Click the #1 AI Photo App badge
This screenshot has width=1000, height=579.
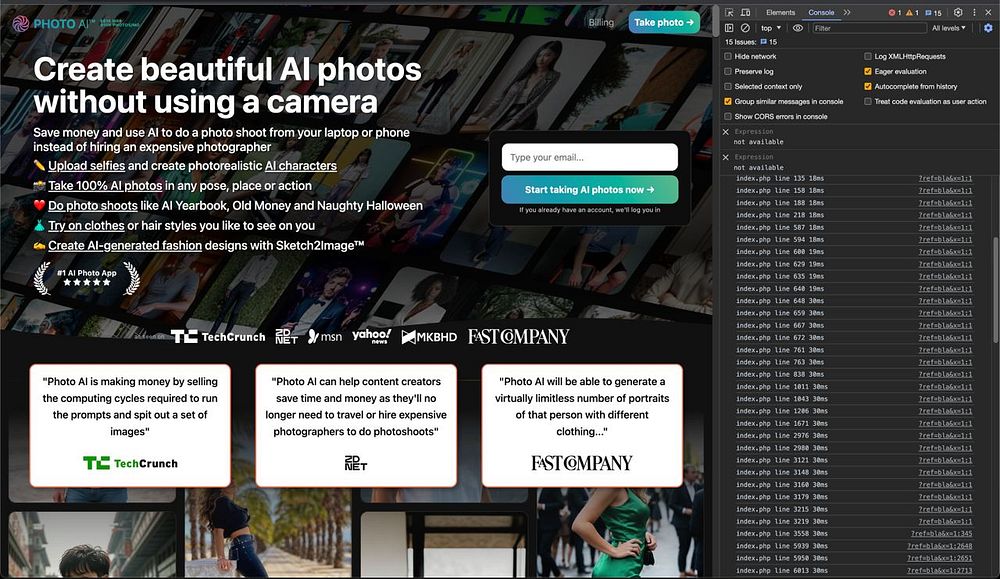87,278
